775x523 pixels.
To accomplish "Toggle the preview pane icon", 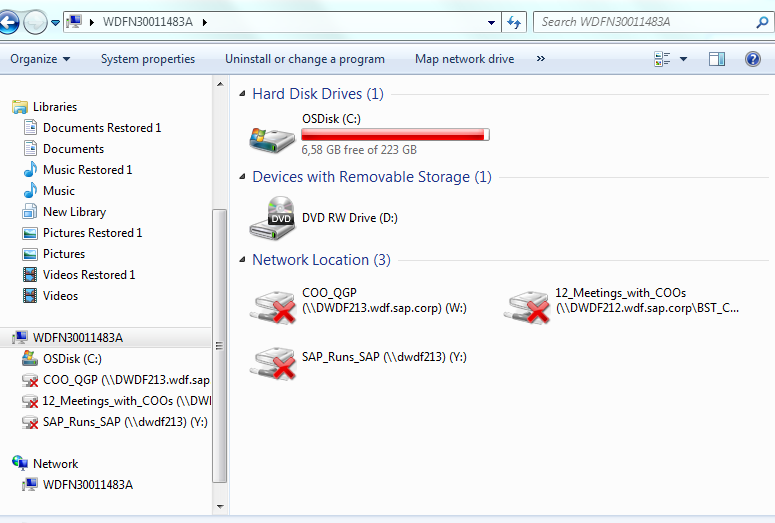I will coord(717,59).
